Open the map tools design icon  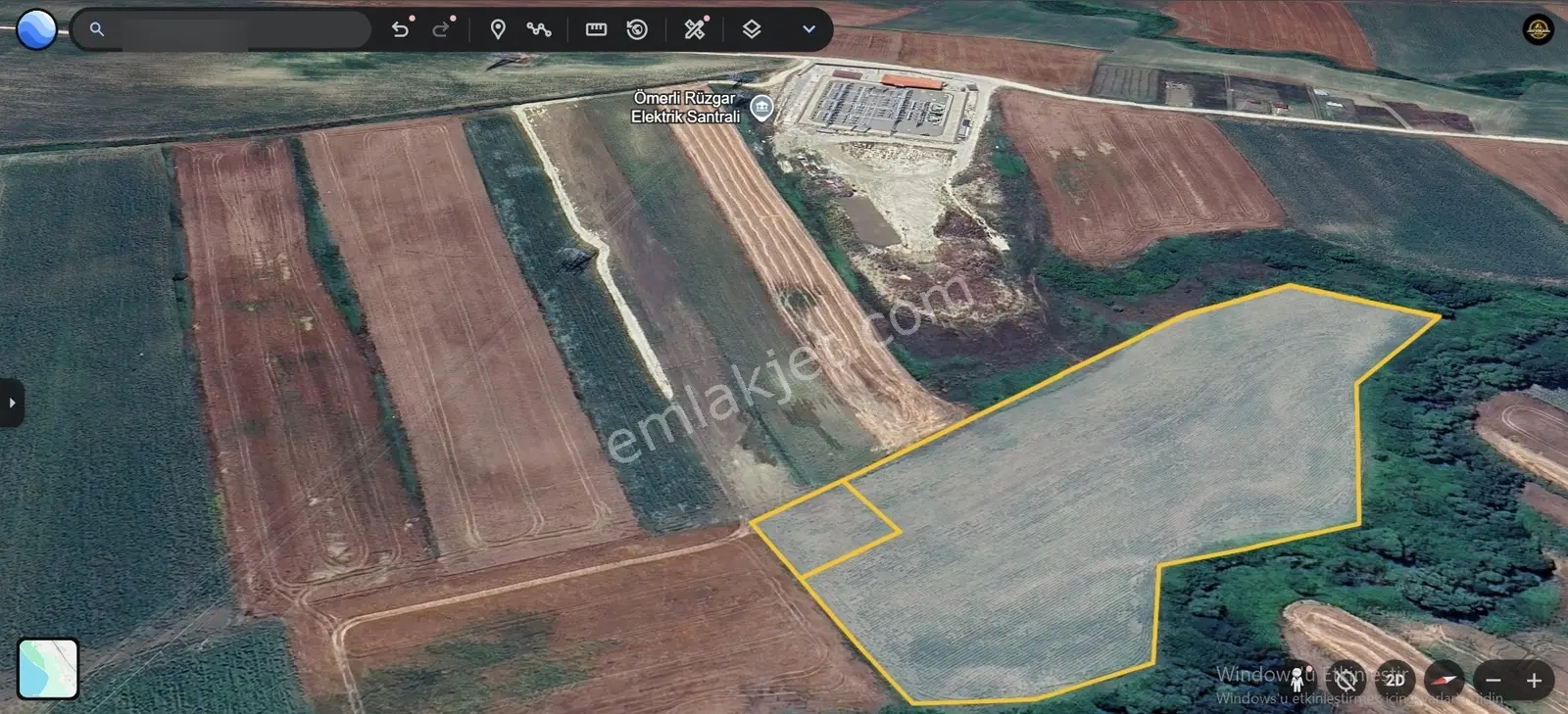tap(695, 29)
